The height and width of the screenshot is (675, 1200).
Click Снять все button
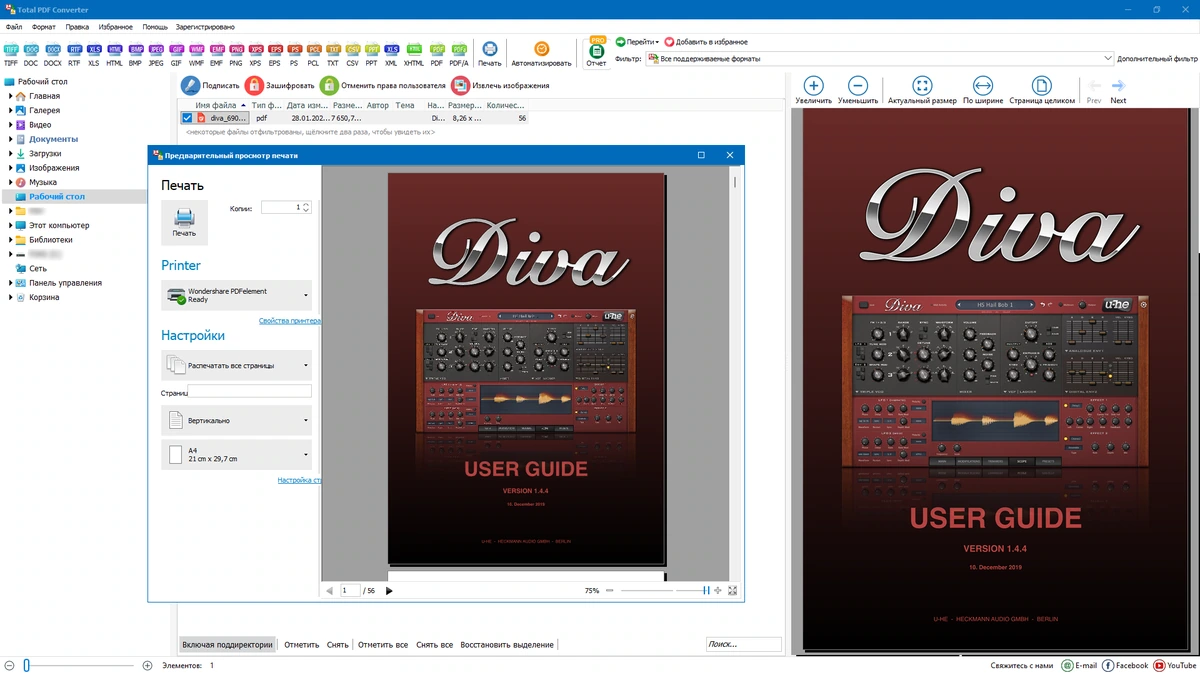click(434, 645)
